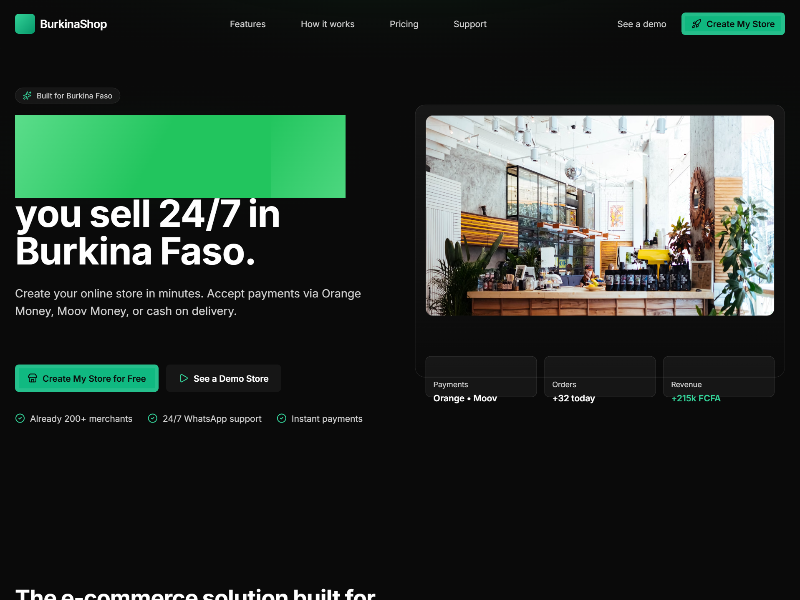Click the Create My Store for Free button

(x=86, y=378)
